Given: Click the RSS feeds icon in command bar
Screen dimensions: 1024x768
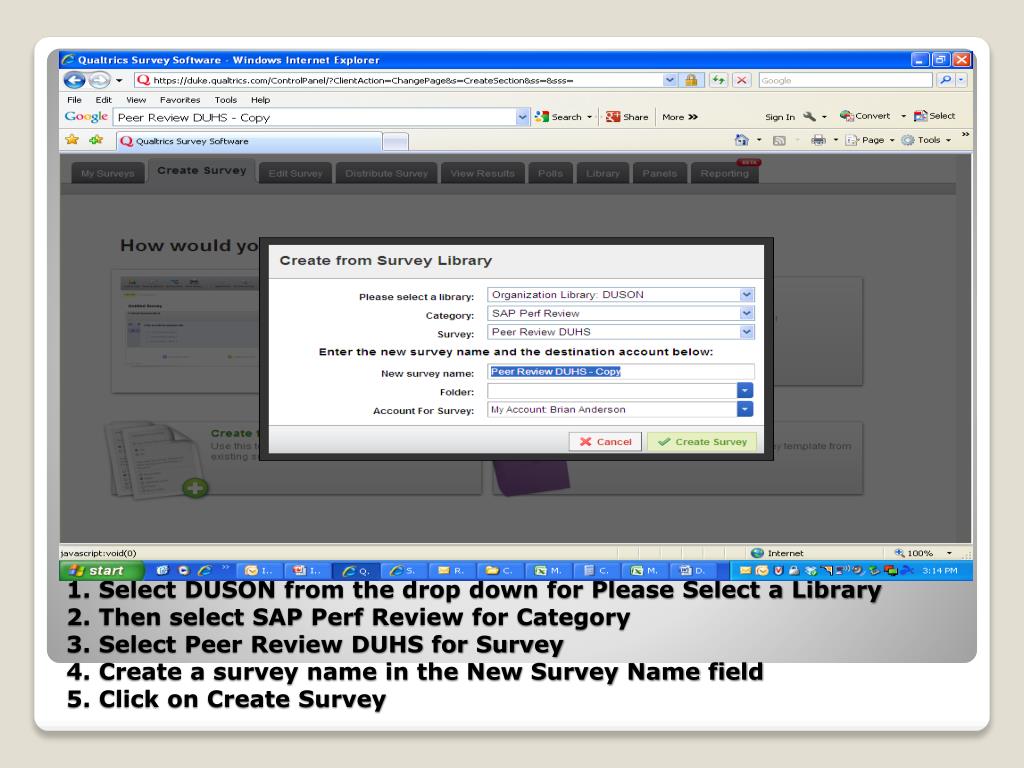Looking at the screenshot, I should 779,140.
